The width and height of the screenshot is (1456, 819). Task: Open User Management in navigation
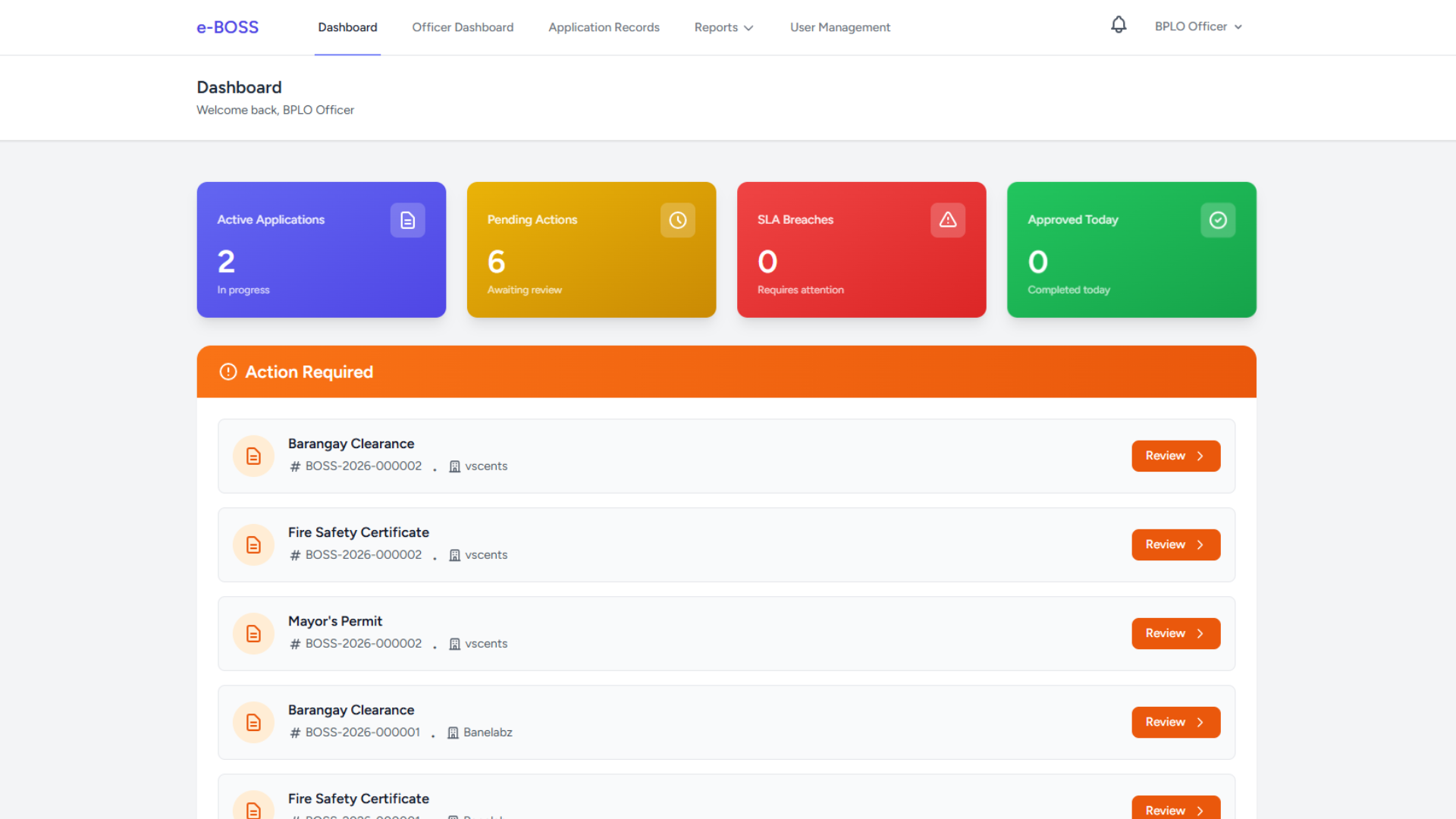pos(839,27)
